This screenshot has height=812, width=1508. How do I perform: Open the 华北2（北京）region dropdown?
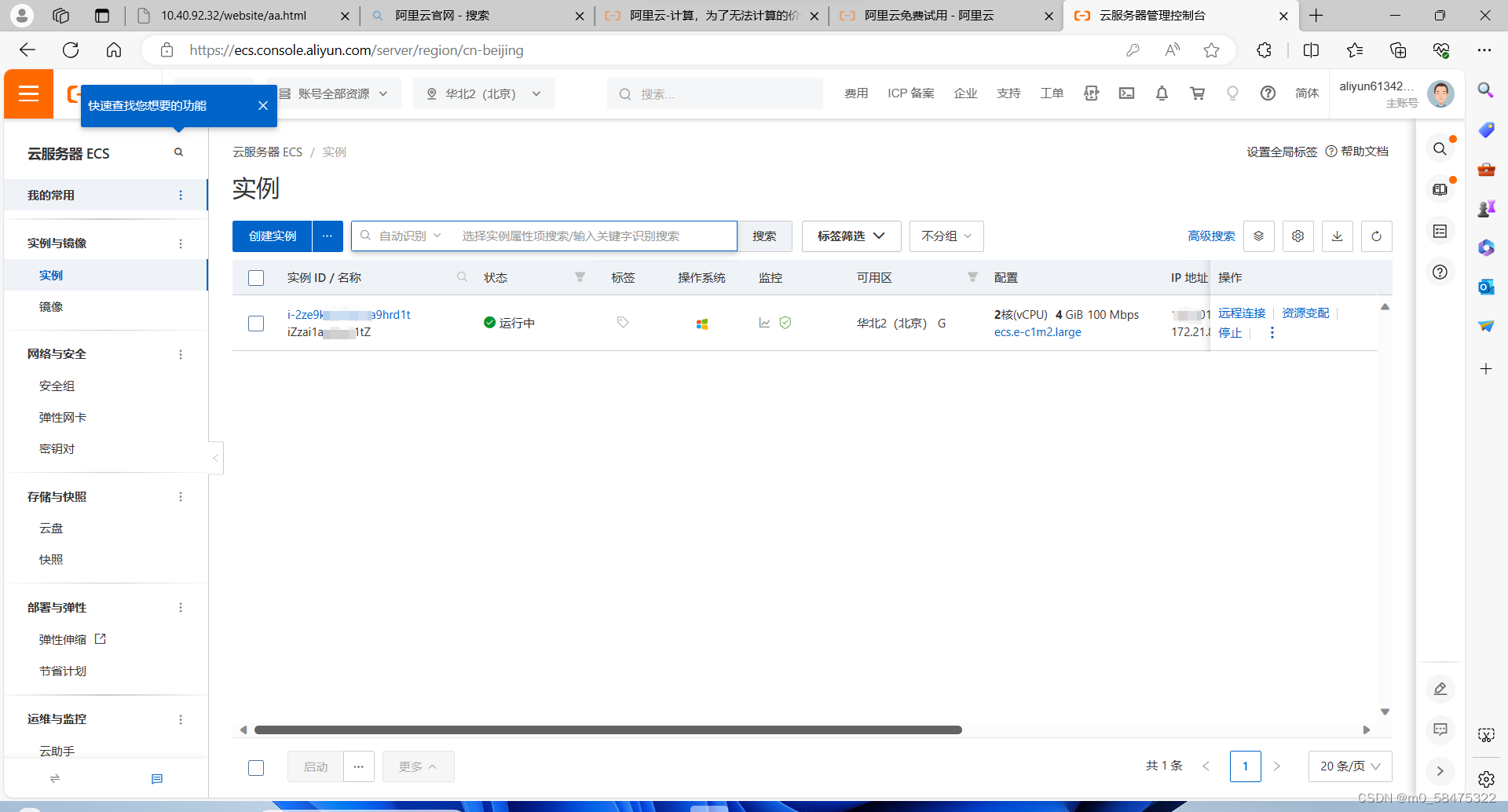(x=483, y=93)
